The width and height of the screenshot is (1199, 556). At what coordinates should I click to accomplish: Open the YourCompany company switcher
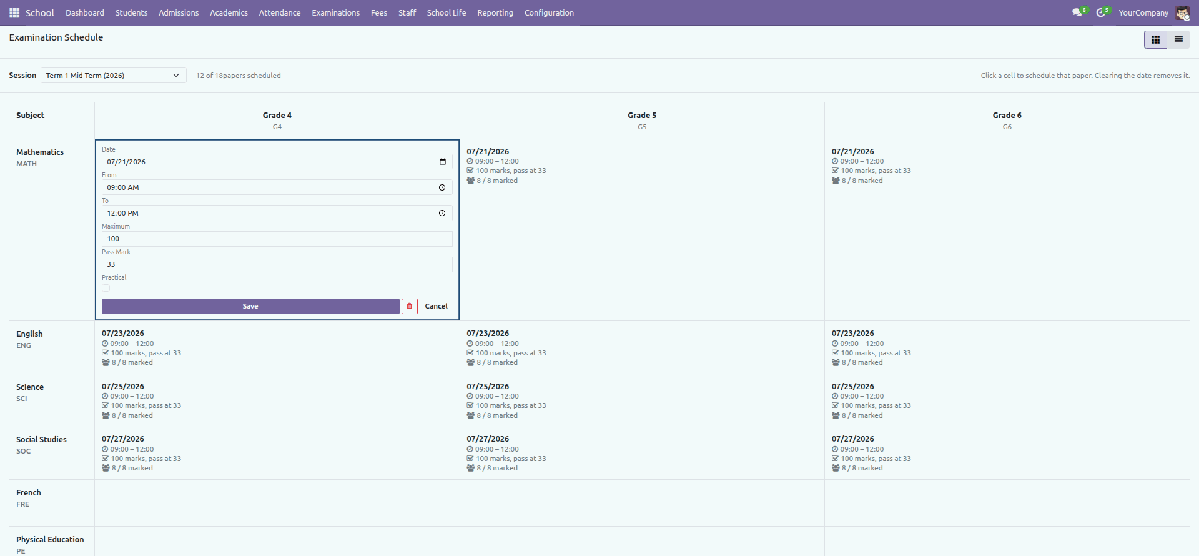[x=1143, y=13]
